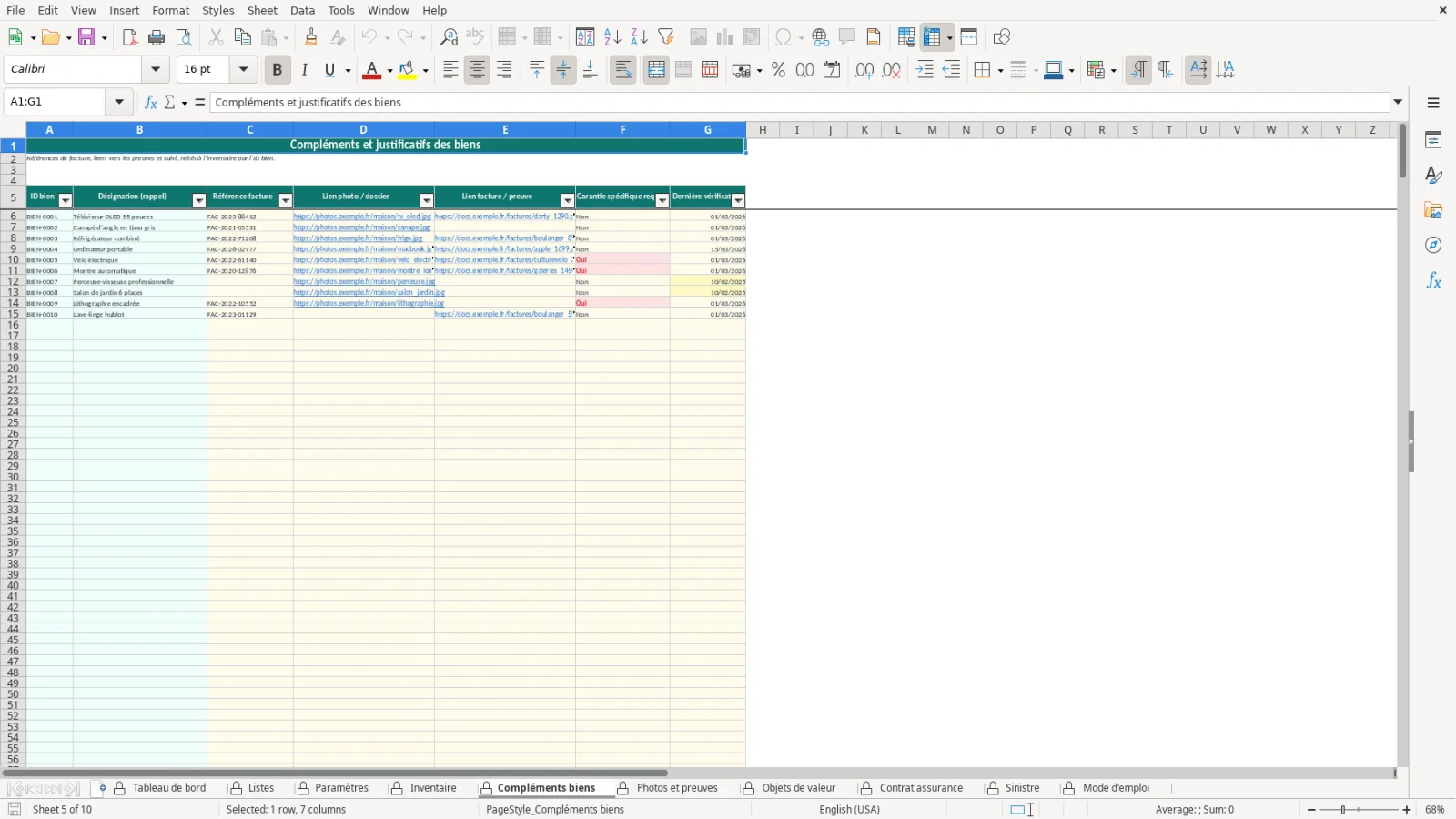Toggle Merge and Center cells
The height and width of the screenshot is (819, 1456).
[x=656, y=70]
